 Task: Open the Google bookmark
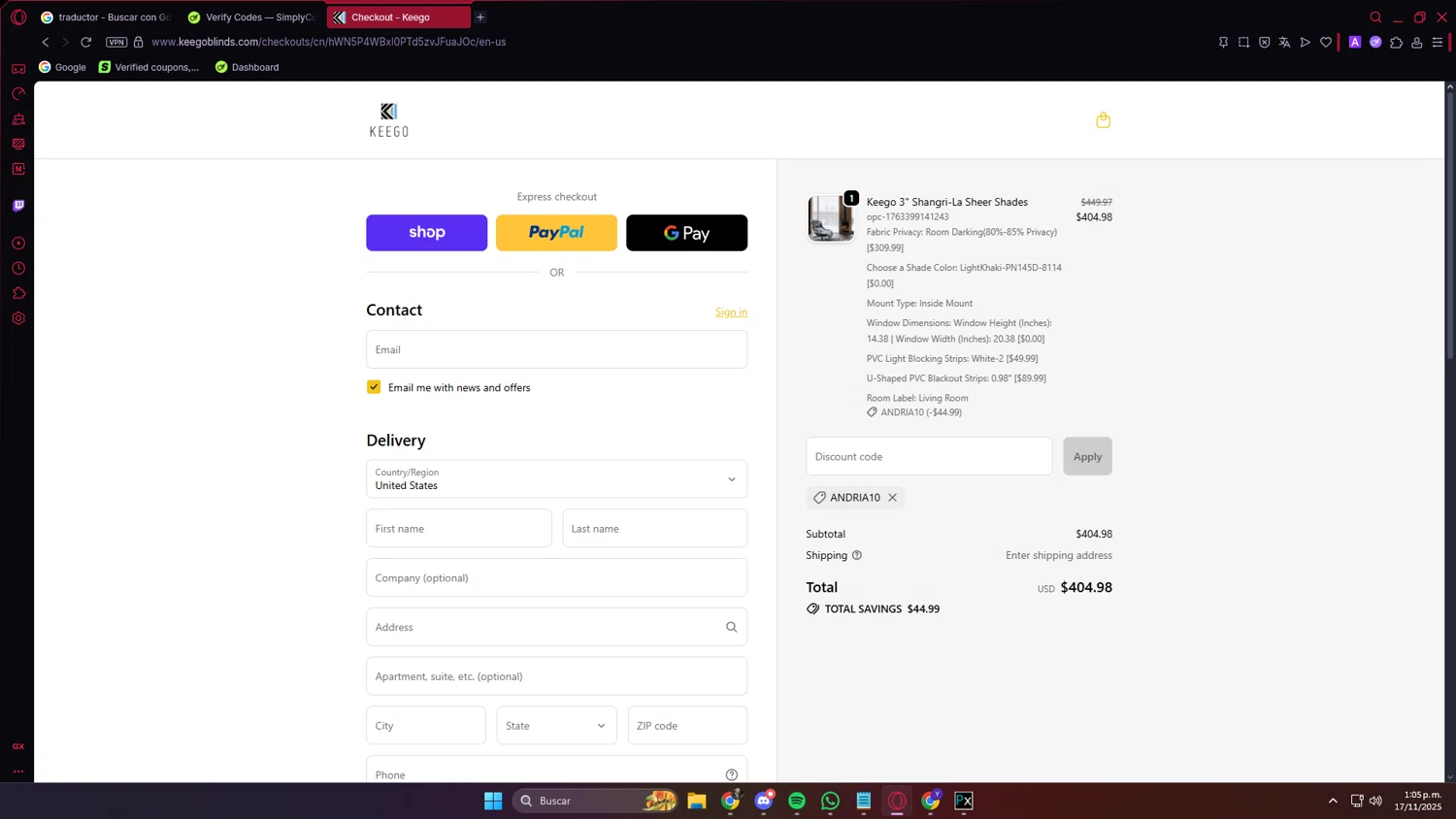(62, 67)
